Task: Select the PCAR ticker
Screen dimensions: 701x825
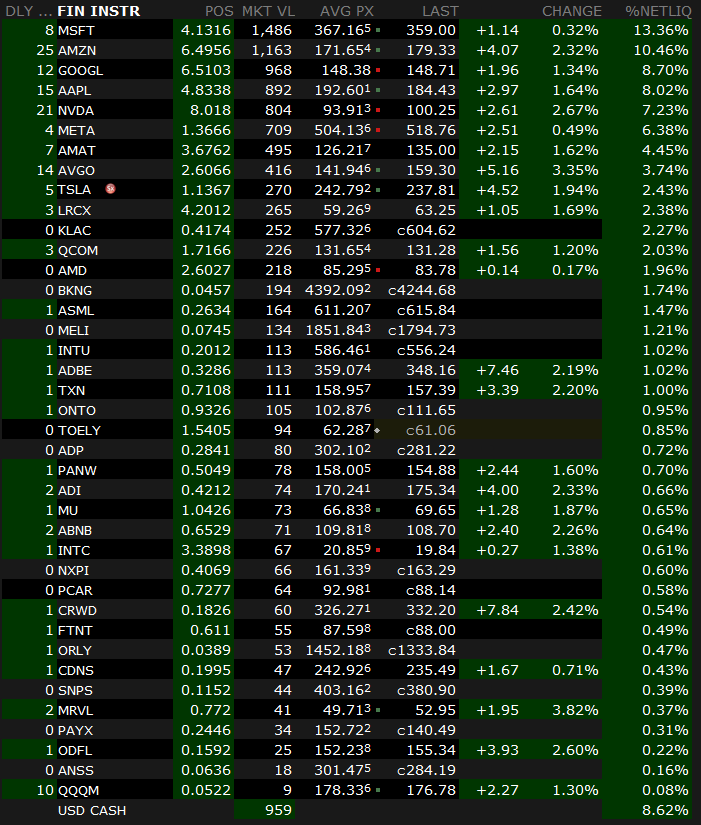Action: pyautogui.click(x=75, y=590)
